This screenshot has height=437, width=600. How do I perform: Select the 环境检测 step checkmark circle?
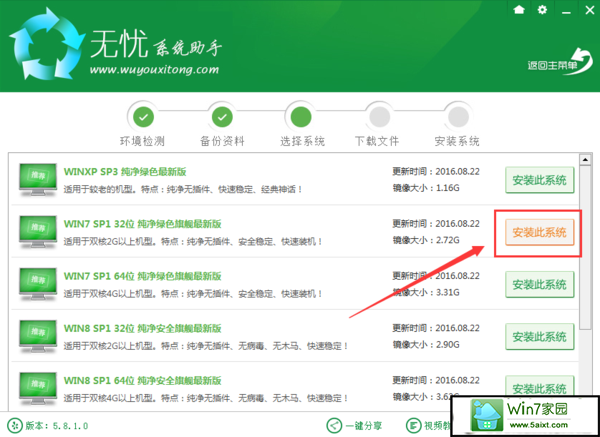click(143, 117)
